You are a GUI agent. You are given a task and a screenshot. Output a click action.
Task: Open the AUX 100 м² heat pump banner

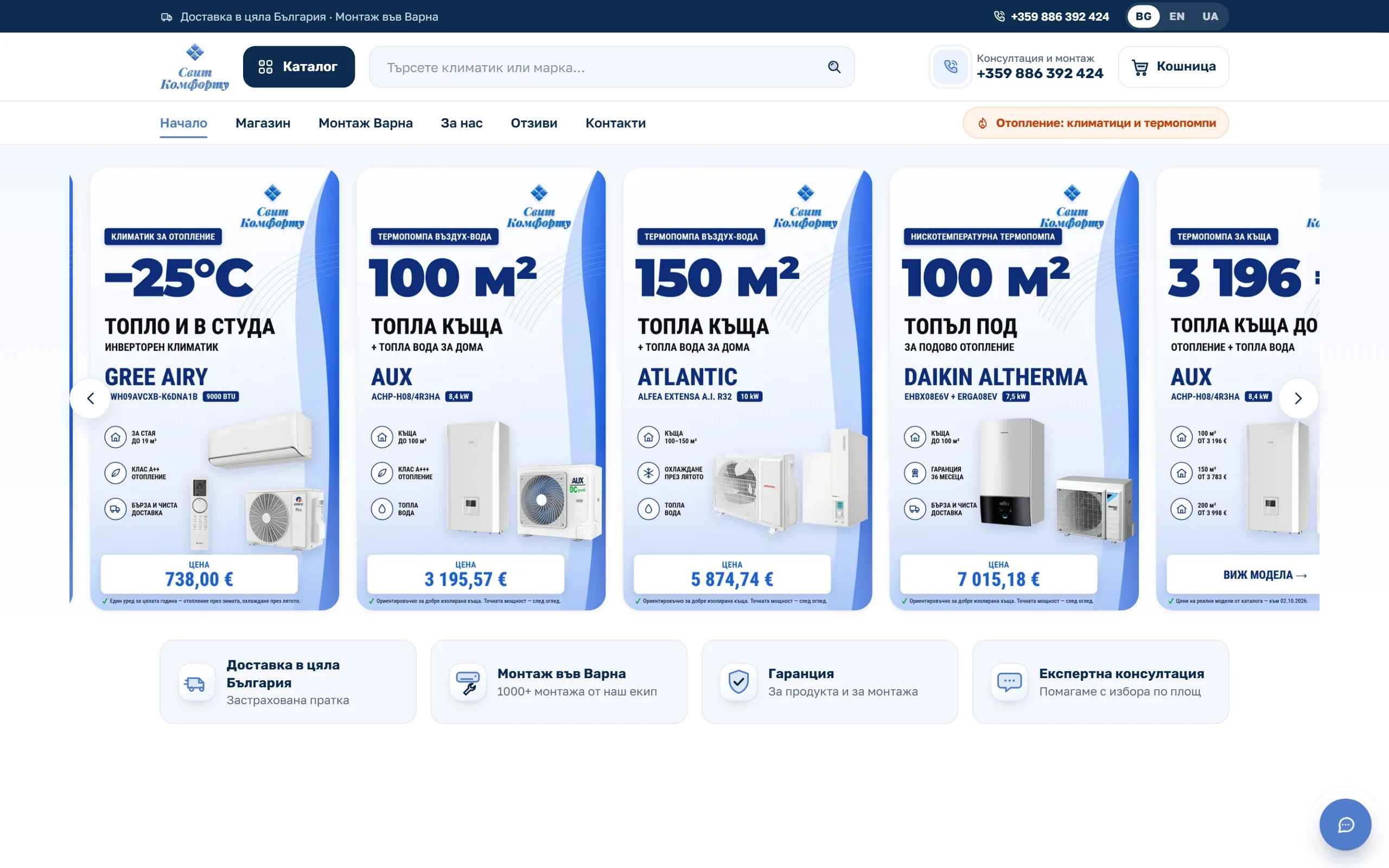[481, 388]
